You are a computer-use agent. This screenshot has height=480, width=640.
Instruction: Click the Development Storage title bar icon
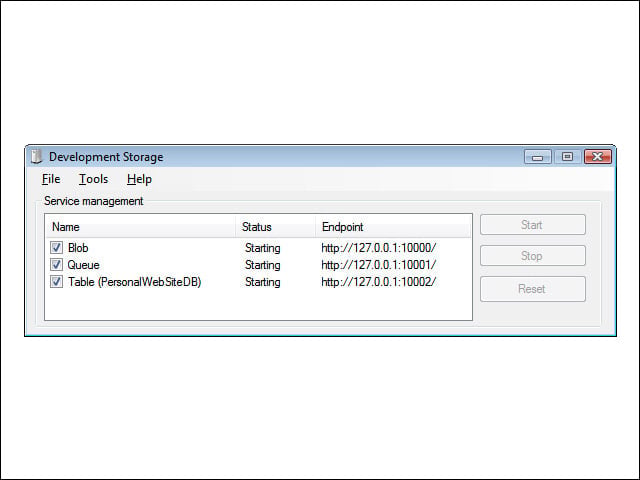tap(37, 156)
